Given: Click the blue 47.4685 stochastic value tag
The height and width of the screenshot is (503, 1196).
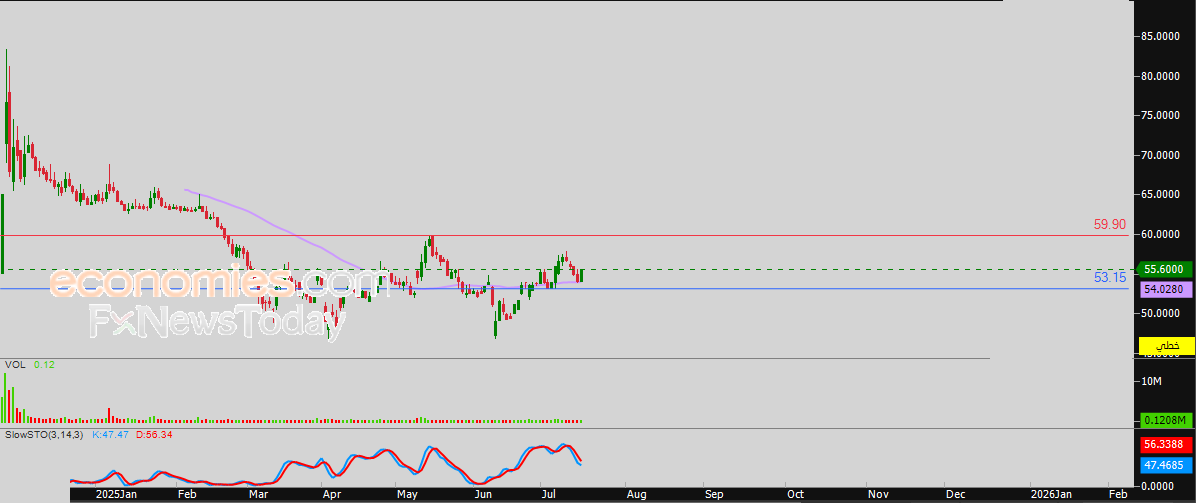Looking at the screenshot, I should [1166, 465].
